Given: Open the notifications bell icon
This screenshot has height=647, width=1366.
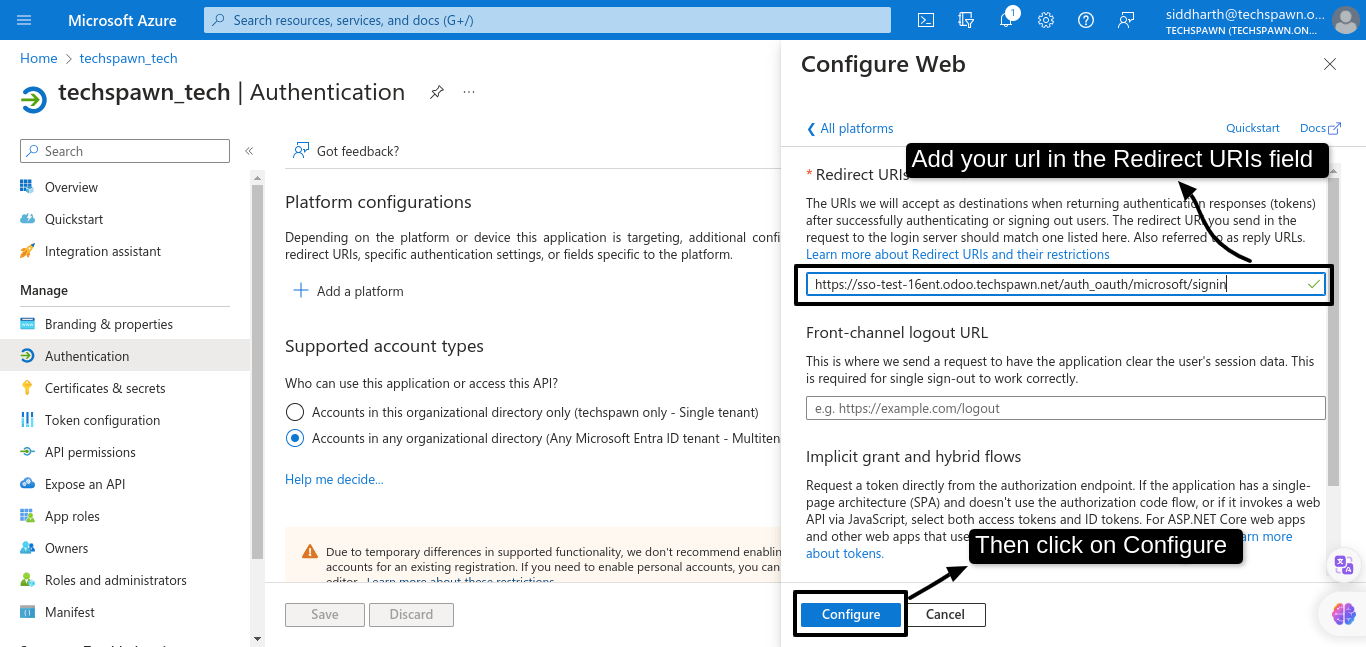Looking at the screenshot, I should (1006, 20).
